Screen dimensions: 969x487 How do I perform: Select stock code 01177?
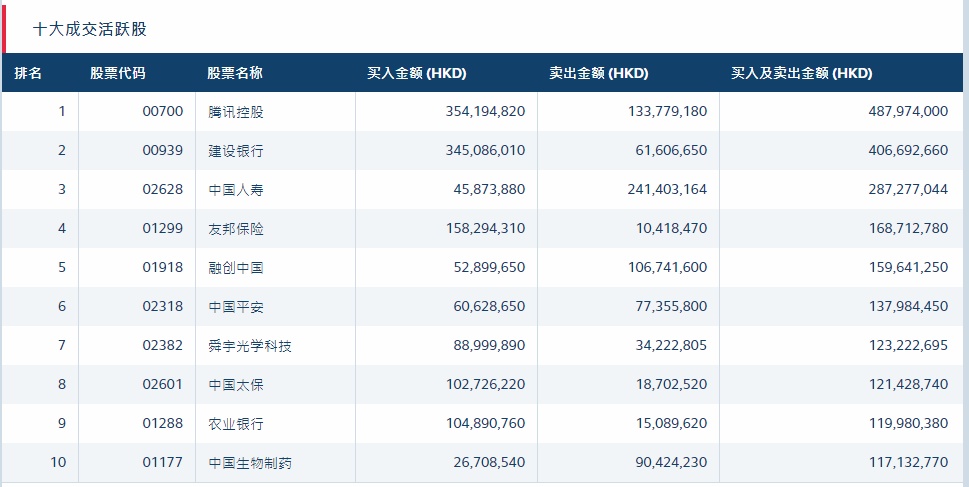[x=163, y=462]
